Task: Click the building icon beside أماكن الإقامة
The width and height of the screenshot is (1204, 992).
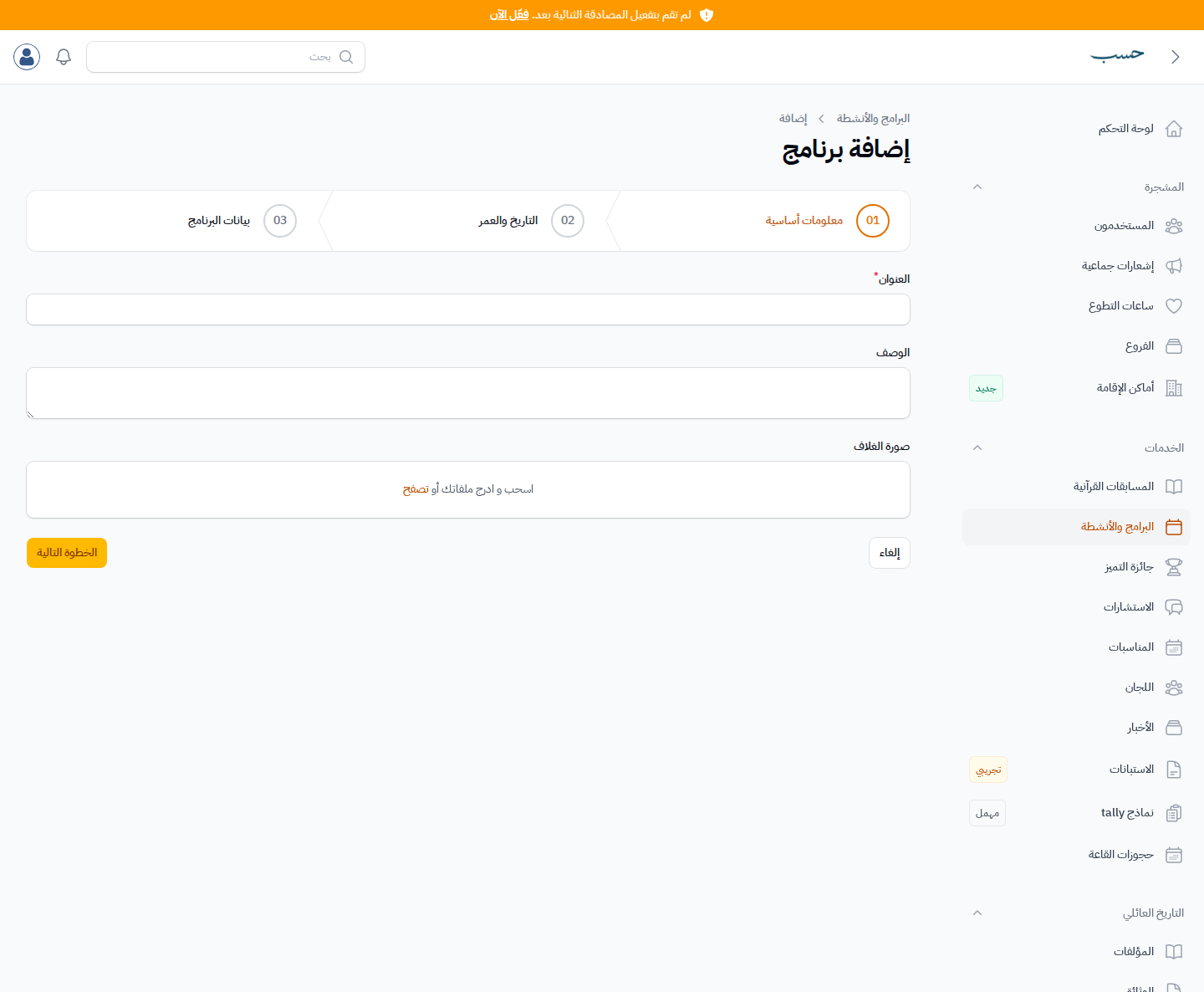Action: (1174, 388)
